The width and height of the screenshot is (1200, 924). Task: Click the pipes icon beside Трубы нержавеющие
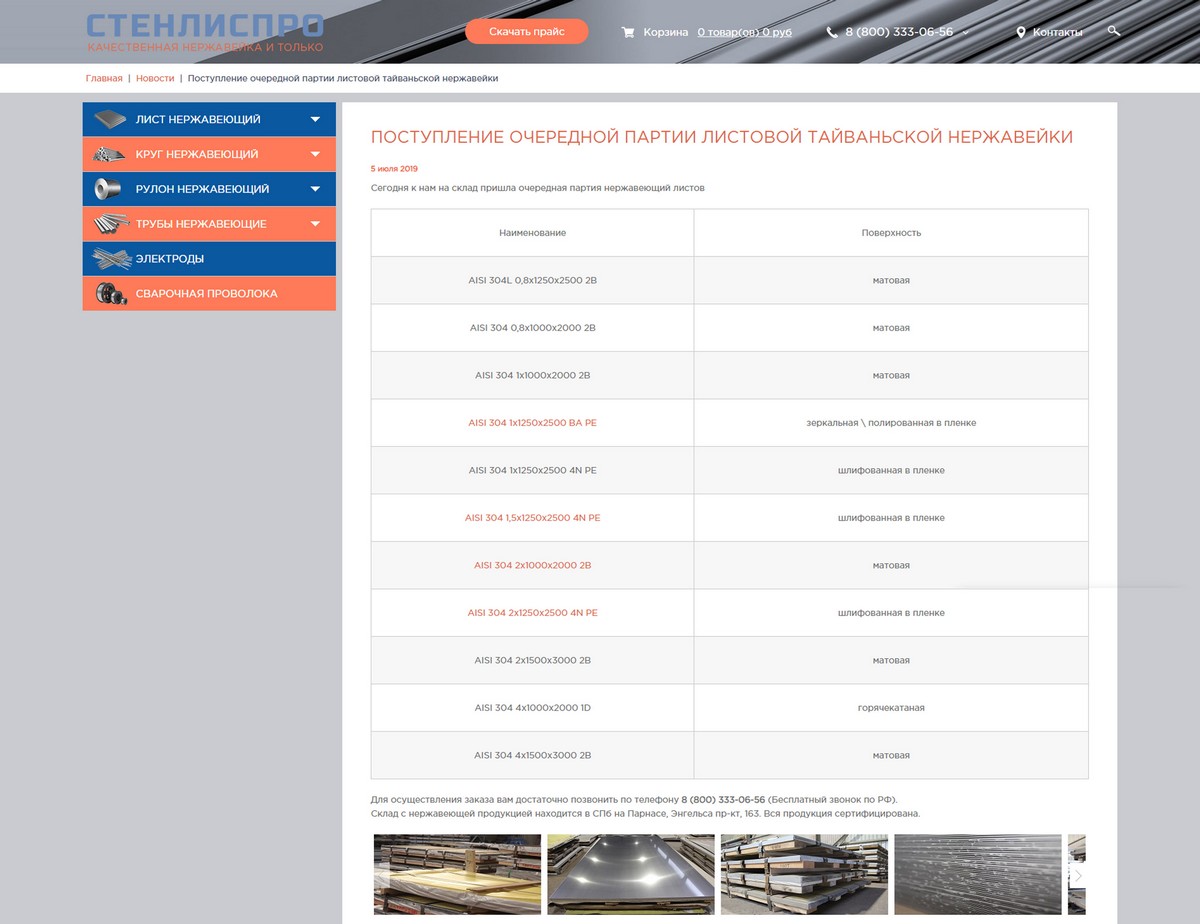[x=110, y=224]
